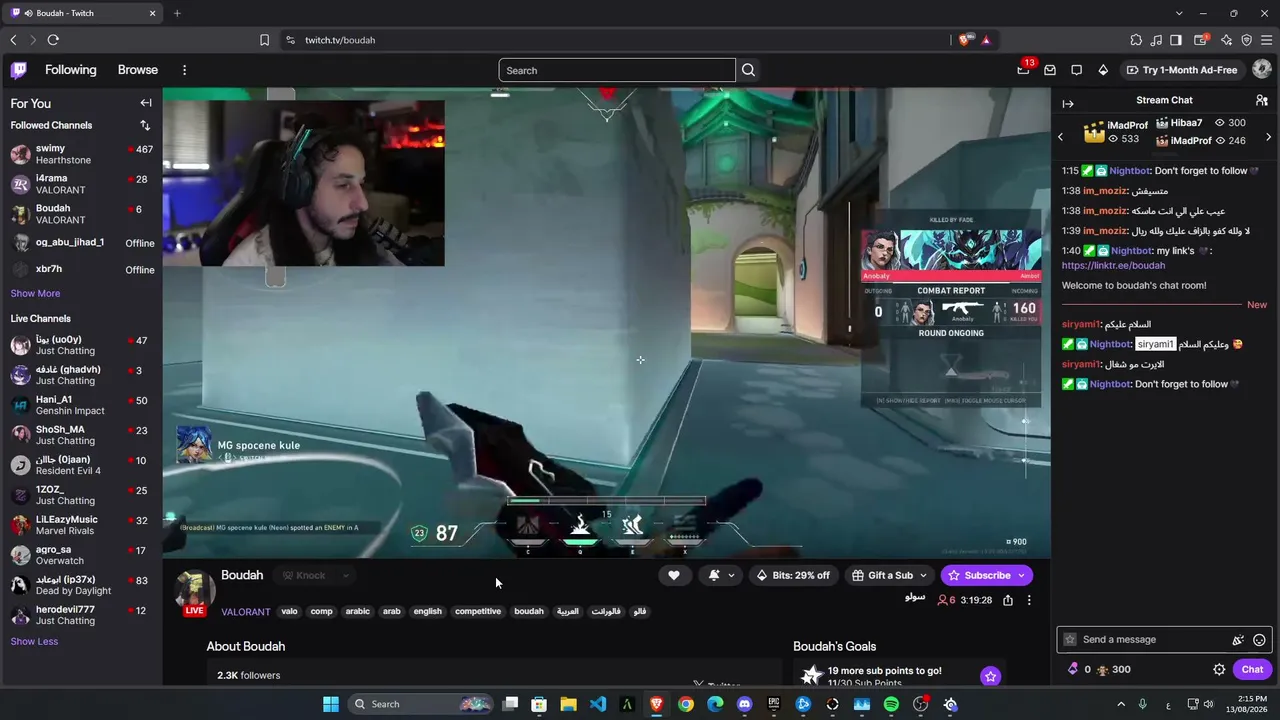Click Show Less under Live Channels
The image size is (1280, 720).
(34, 641)
